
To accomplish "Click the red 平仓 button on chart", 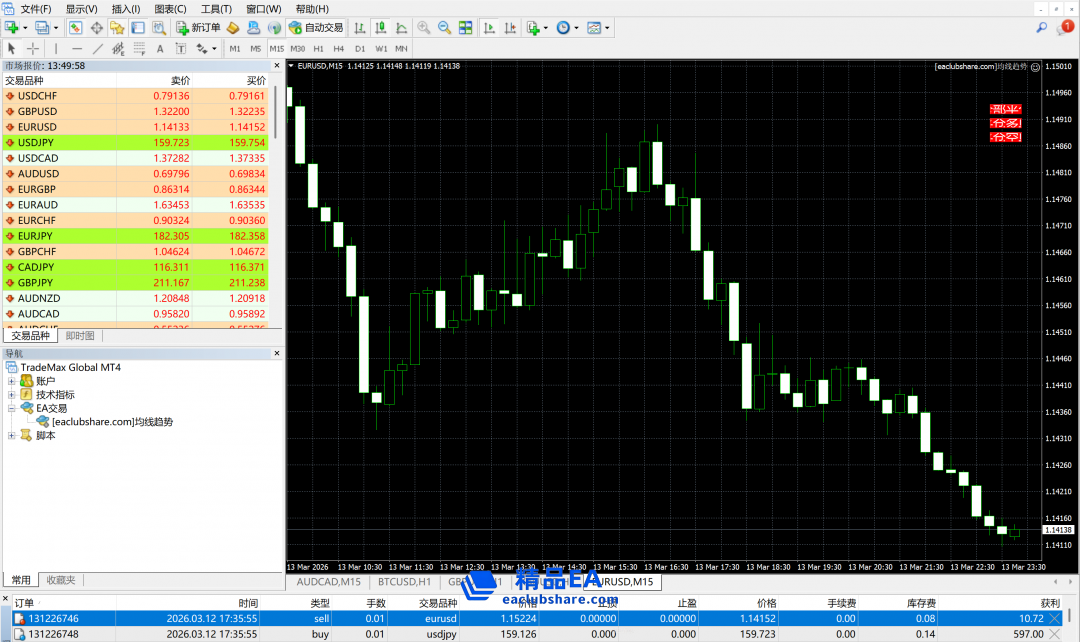I will [1005, 109].
